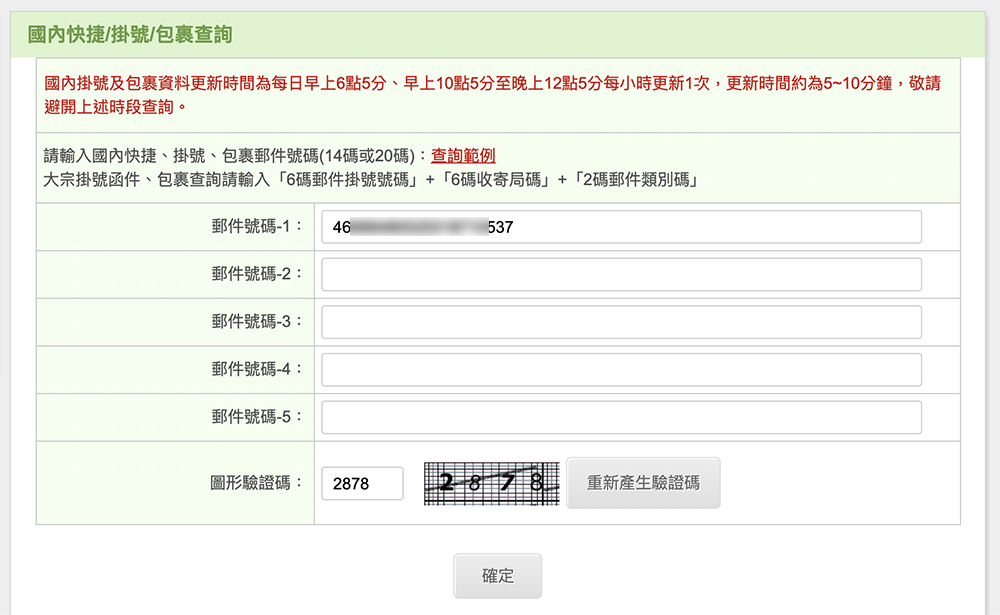This screenshot has height=615, width=1000.
Task: Click the 圖形驗證碼 input box
Action: point(362,484)
